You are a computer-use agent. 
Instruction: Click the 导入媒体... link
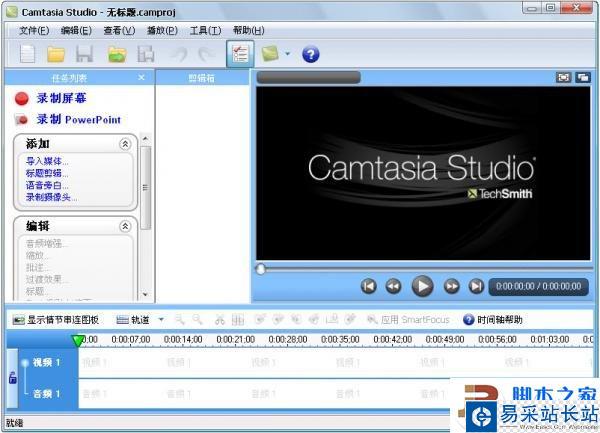47,161
